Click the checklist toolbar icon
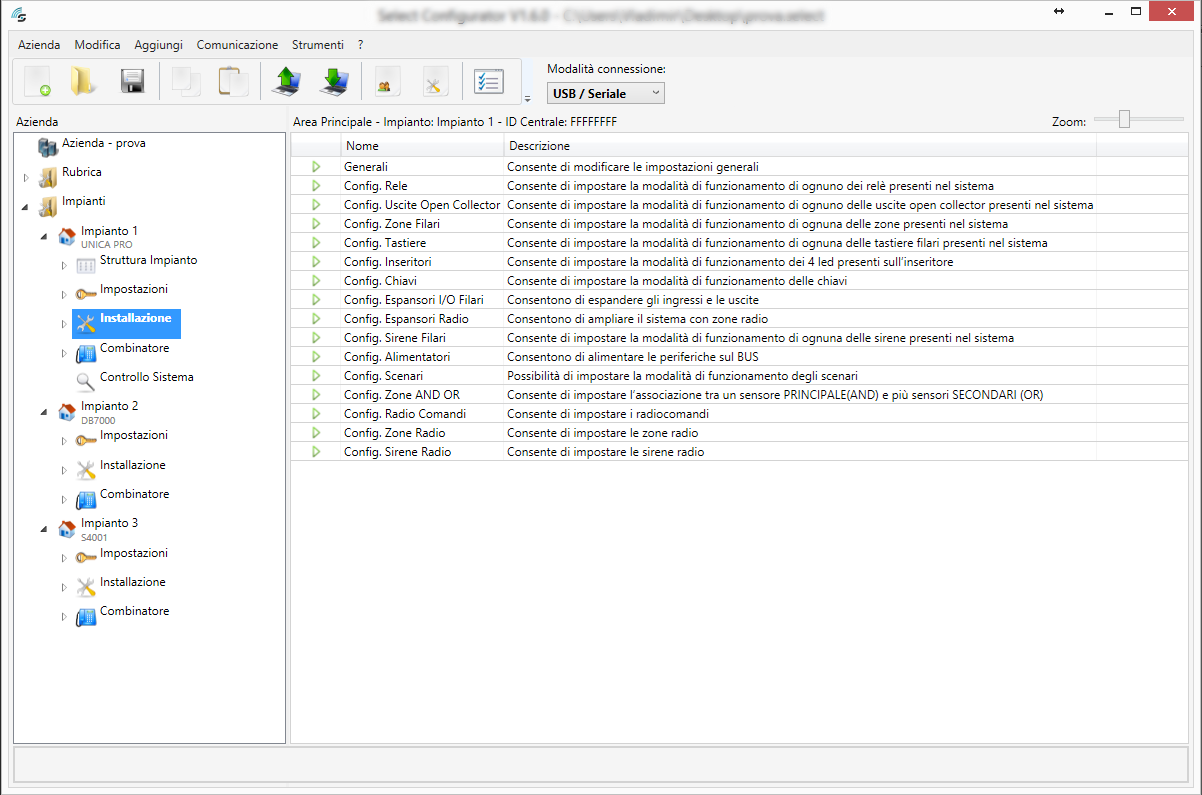This screenshot has height=795, width=1202. (x=489, y=81)
